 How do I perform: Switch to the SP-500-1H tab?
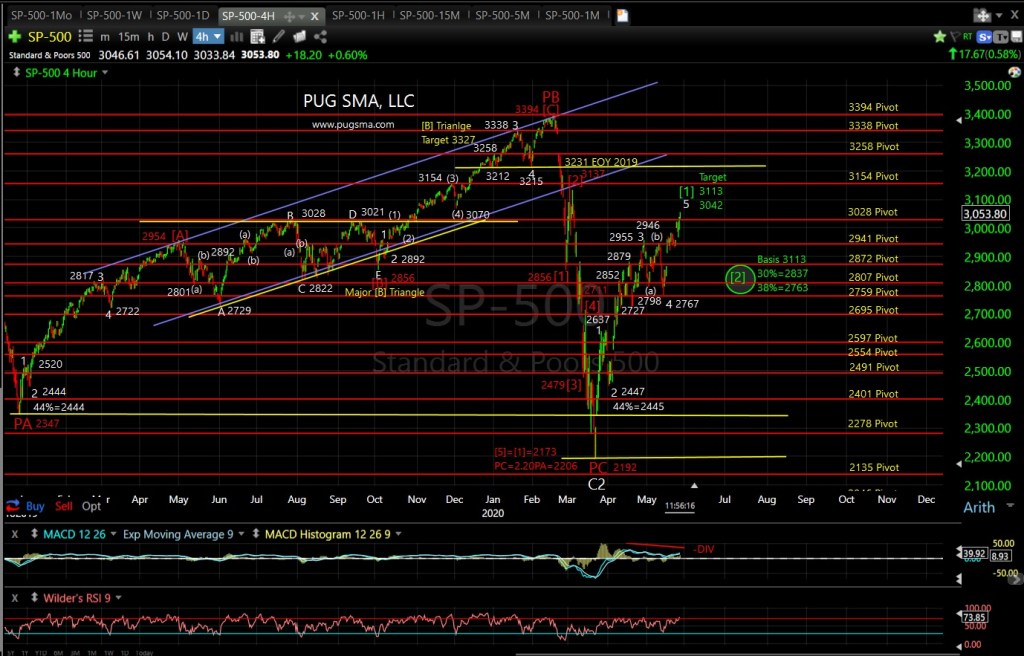pyautogui.click(x=358, y=15)
